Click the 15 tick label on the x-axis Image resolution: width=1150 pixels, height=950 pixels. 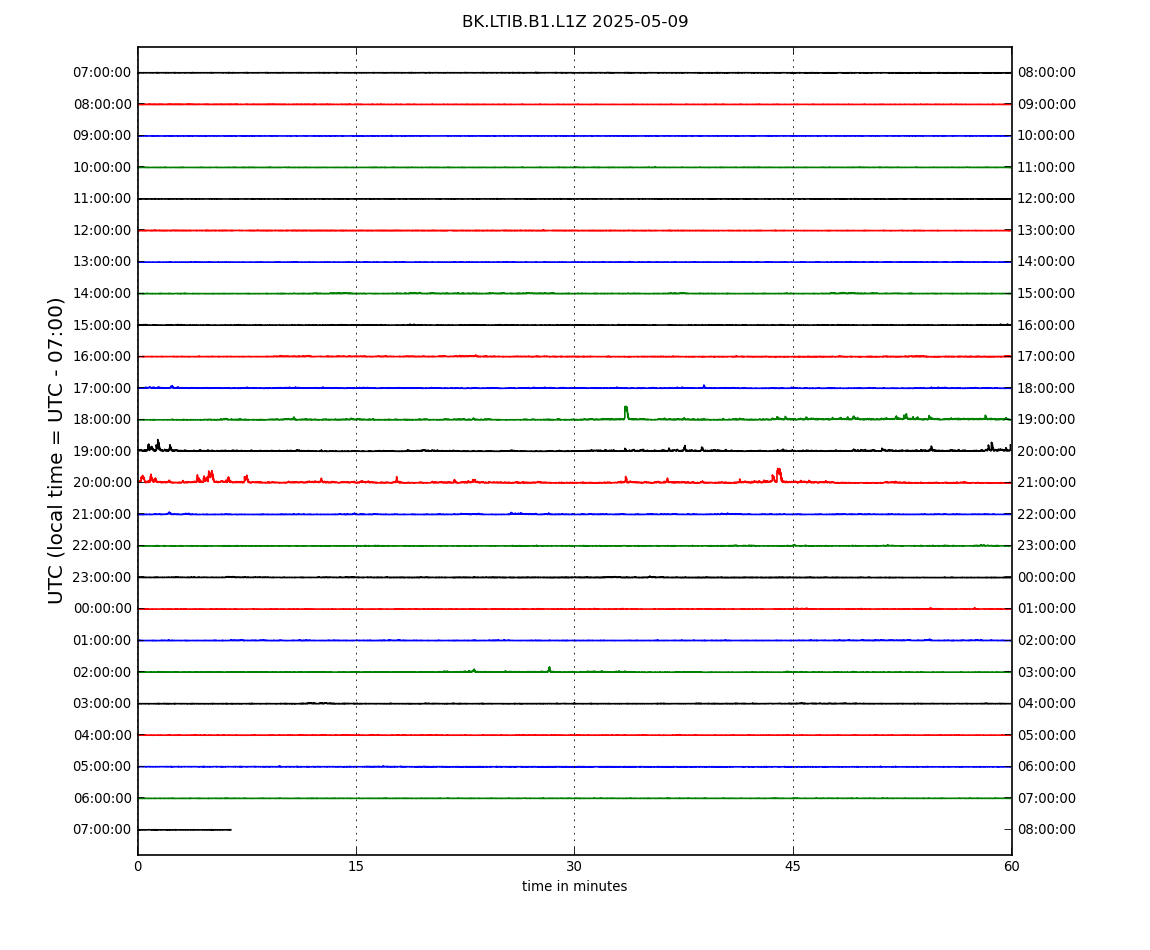click(x=356, y=866)
